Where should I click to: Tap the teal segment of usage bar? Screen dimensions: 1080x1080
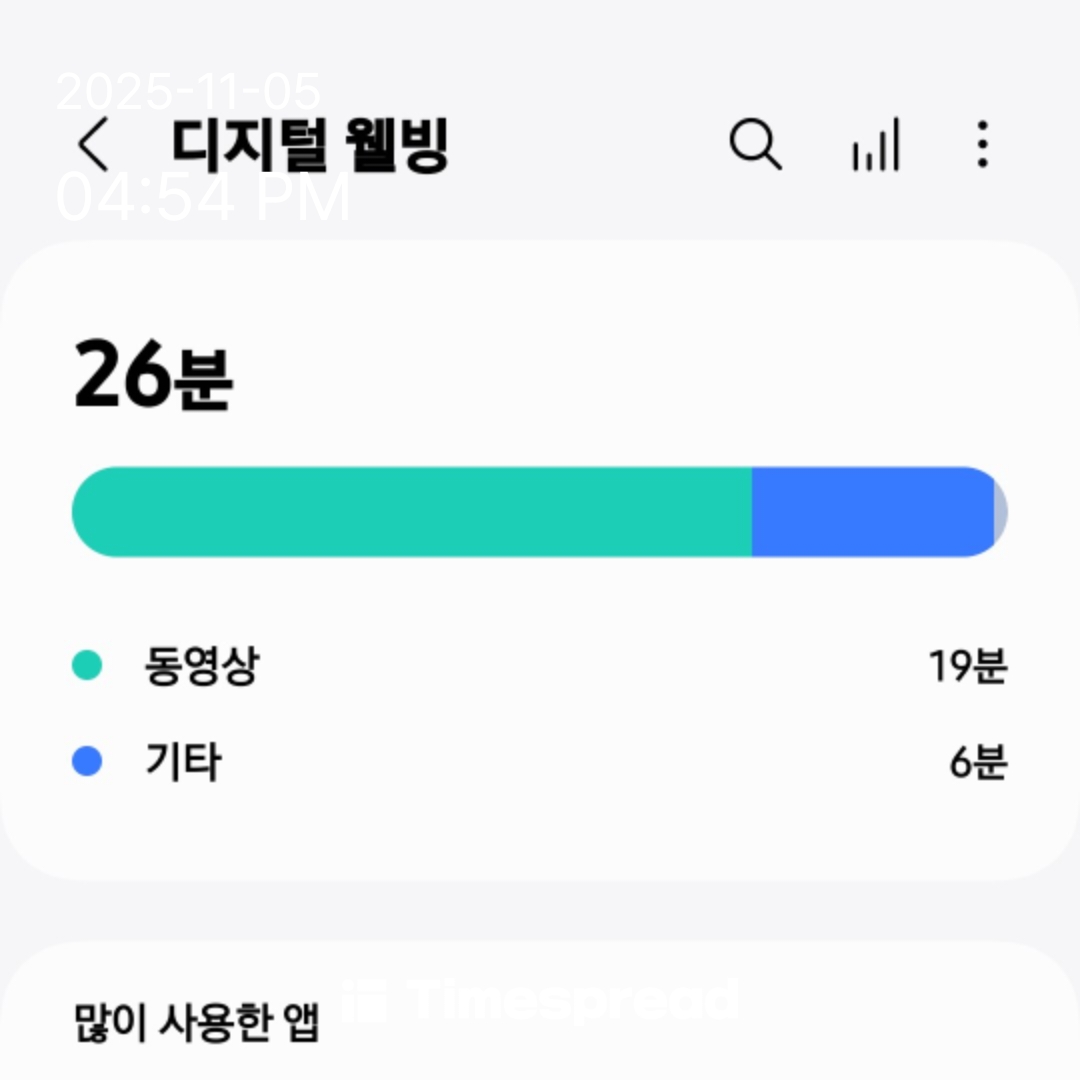410,512
